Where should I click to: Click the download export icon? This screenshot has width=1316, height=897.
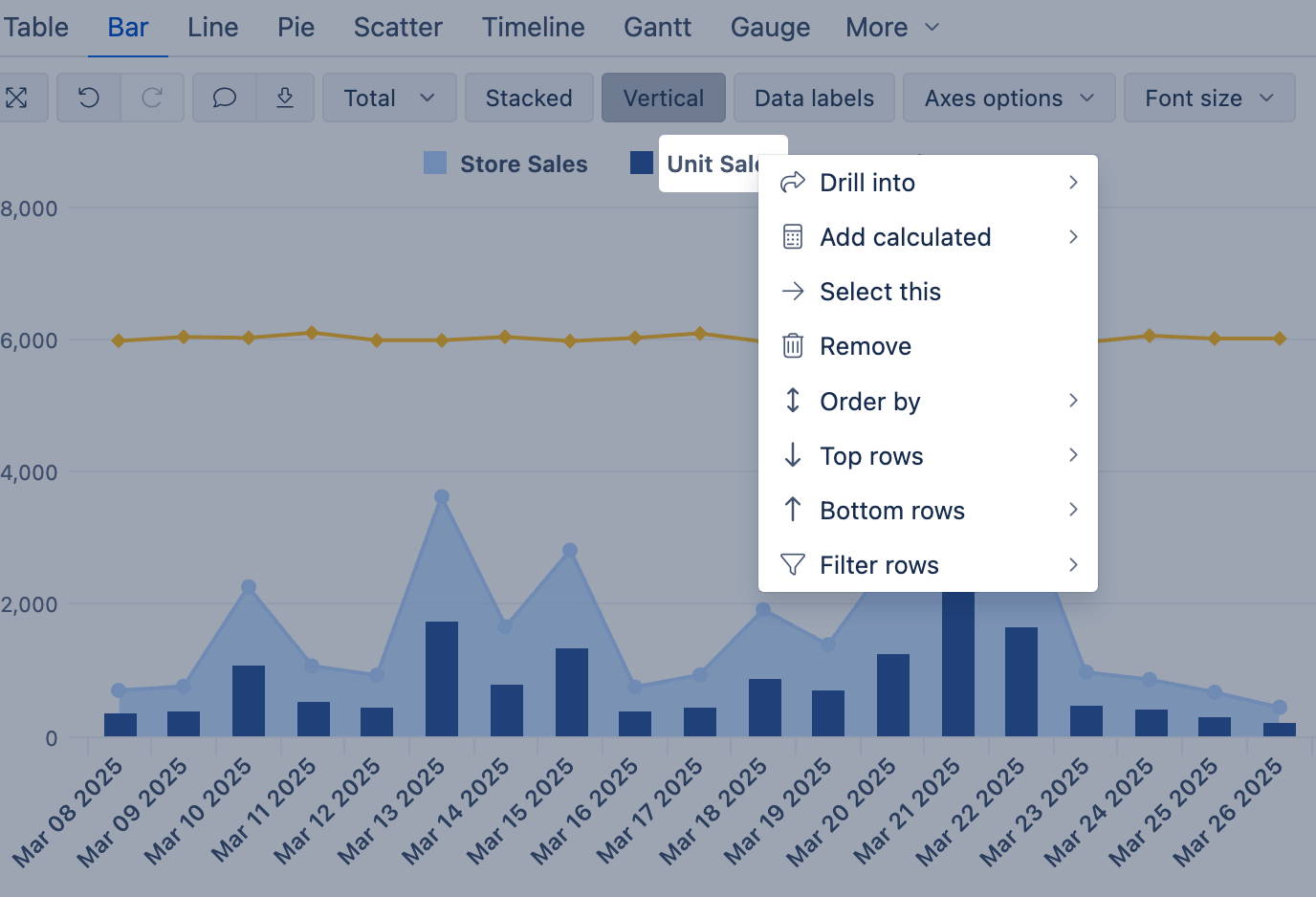click(285, 98)
